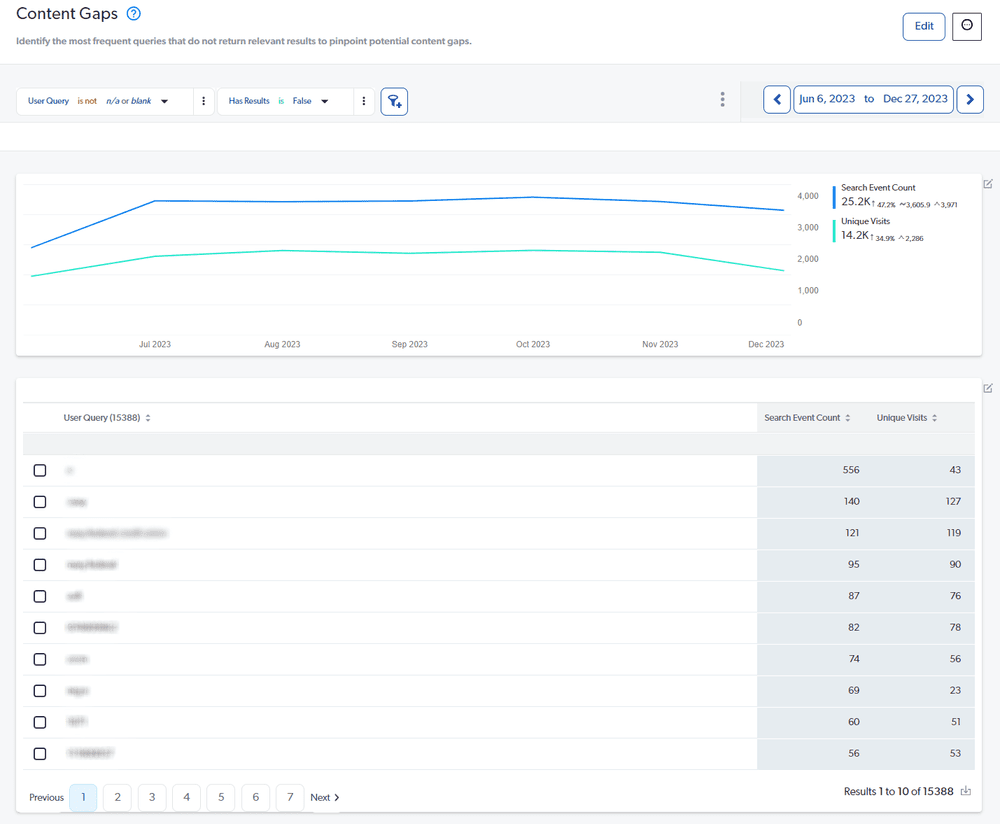This screenshot has height=824, width=1000.
Task: Open Has Results filter kebab menu
Action: click(x=364, y=101)
